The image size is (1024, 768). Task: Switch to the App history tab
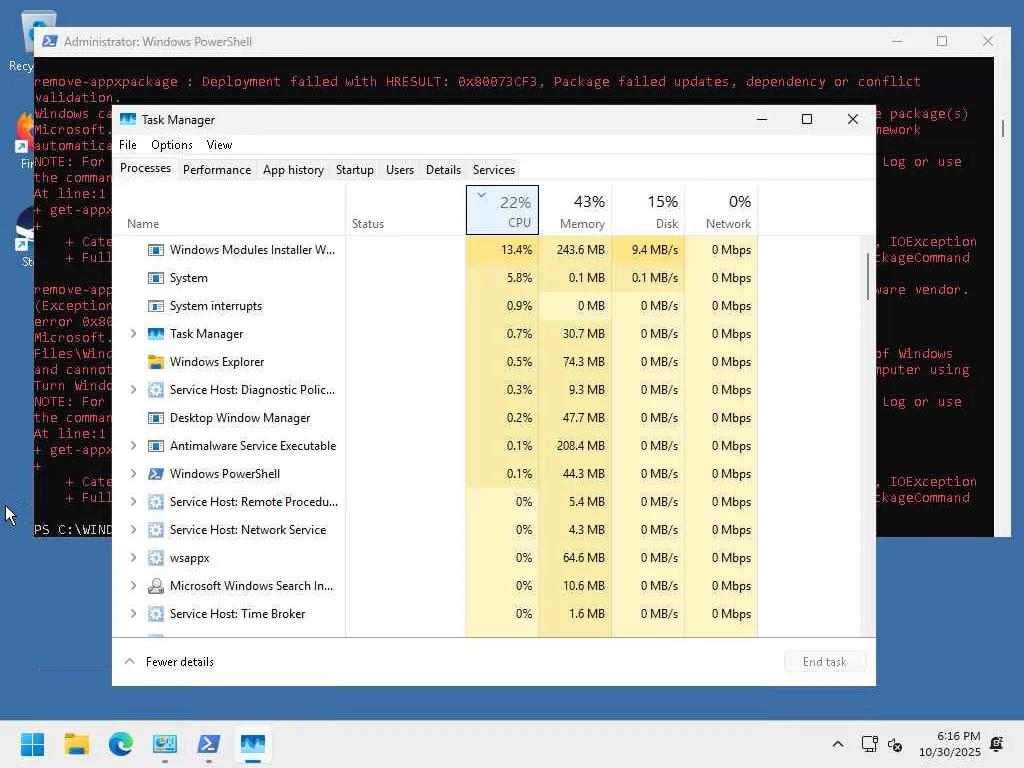click(293, 170)
